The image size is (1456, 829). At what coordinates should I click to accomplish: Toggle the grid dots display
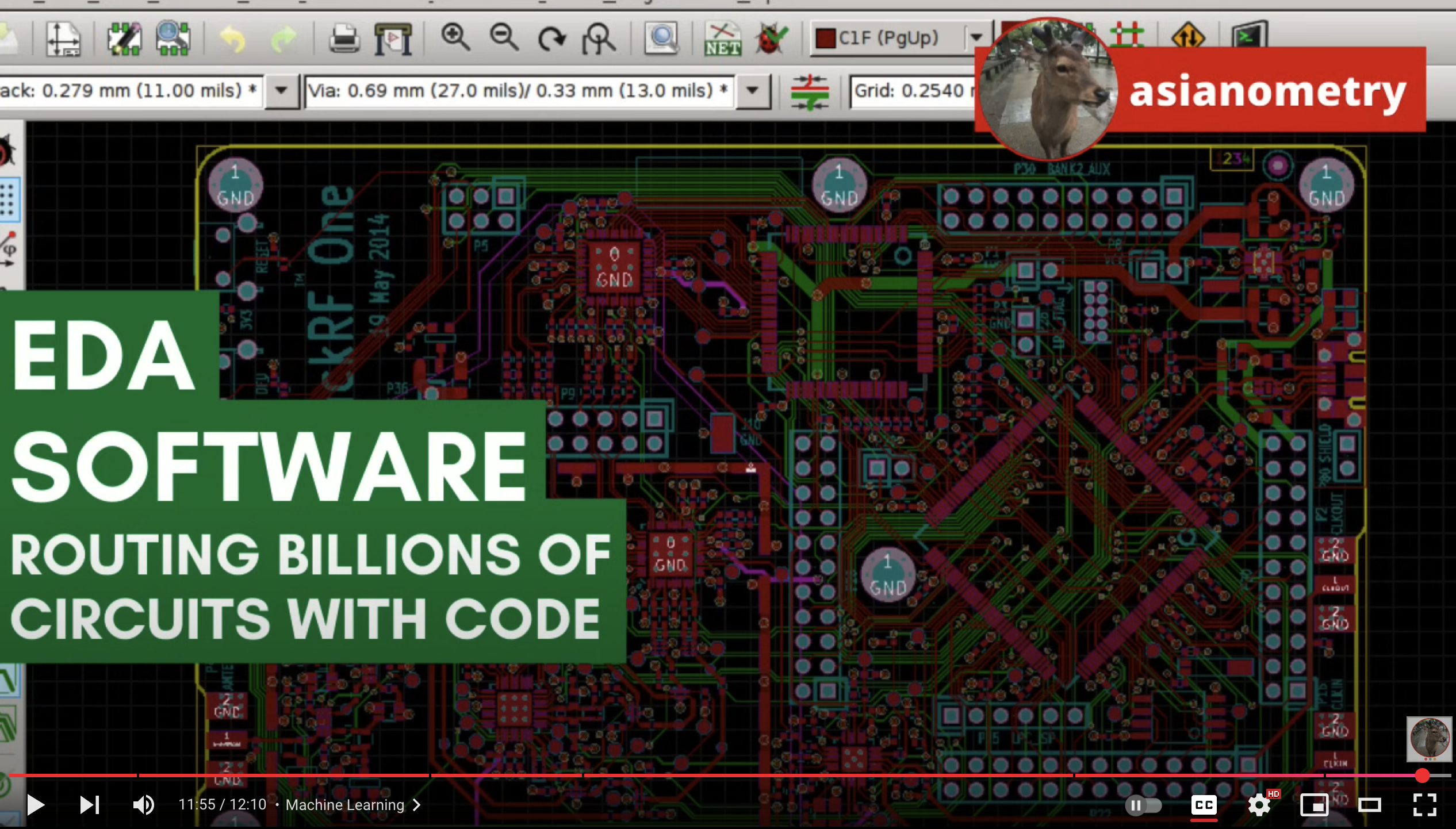pos(8,199)
